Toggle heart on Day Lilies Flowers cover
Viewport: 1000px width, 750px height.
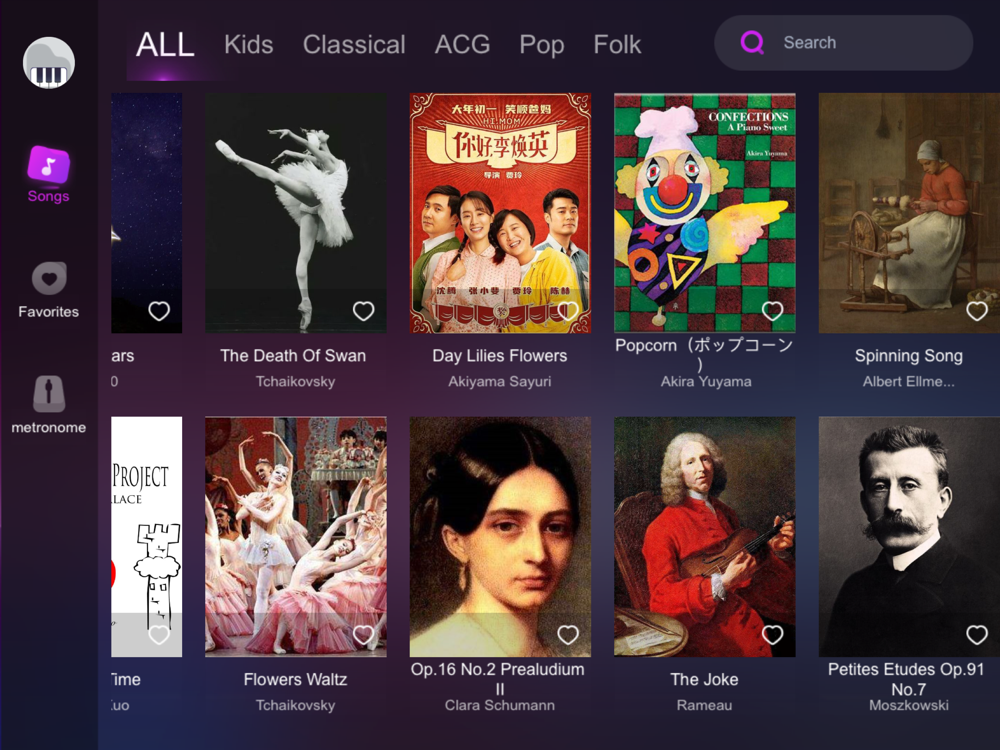[568, 311]
